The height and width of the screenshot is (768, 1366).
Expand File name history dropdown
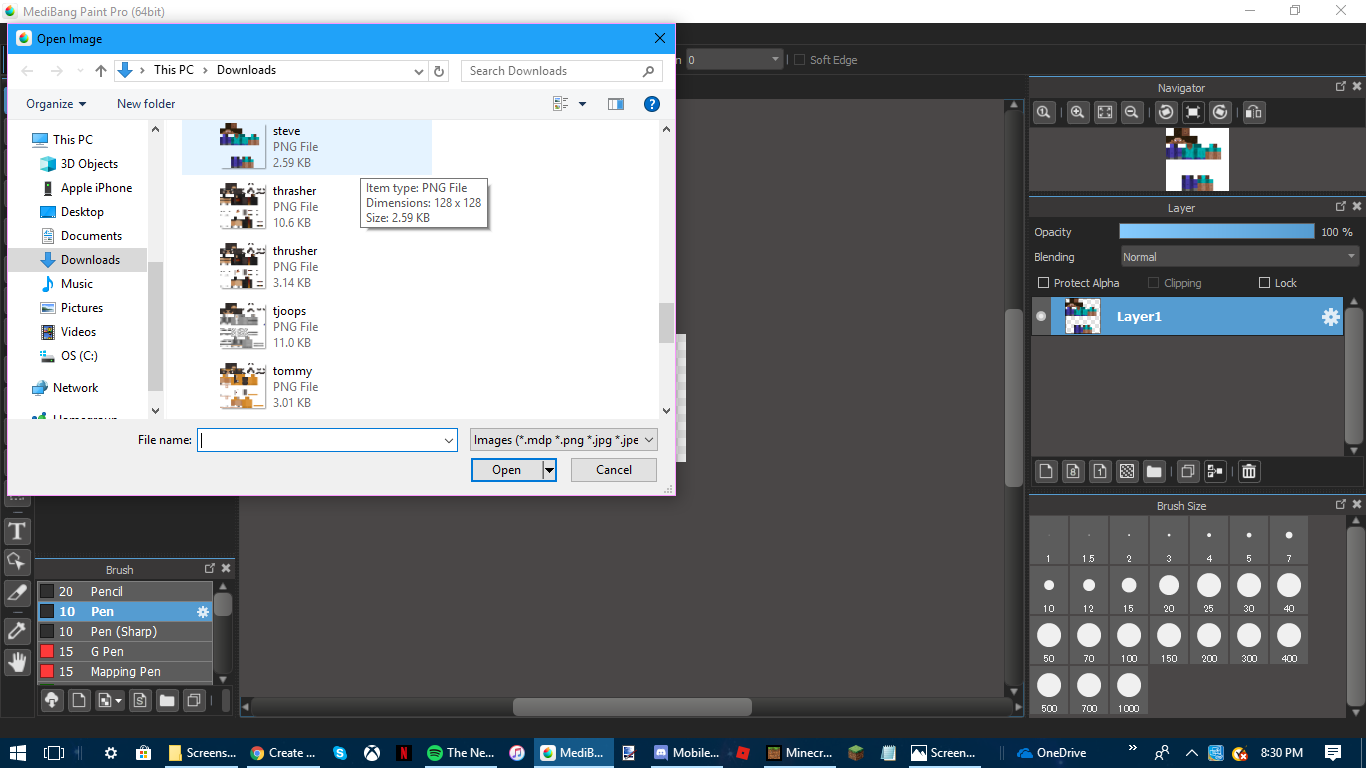[449, 440]
